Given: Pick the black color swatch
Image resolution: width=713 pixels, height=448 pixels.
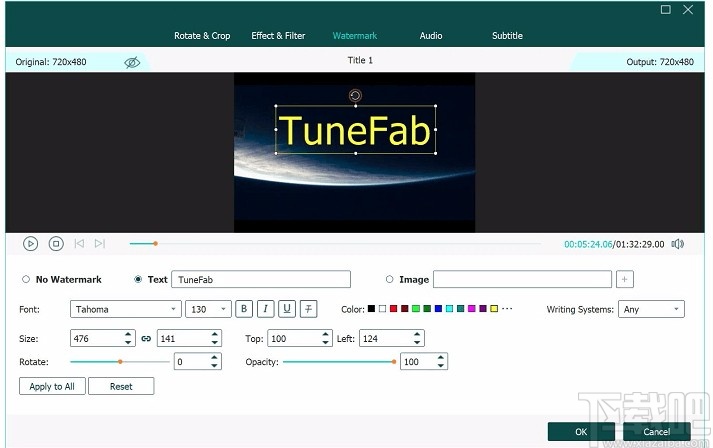Looking at the screenshot, I should [372, 309].
